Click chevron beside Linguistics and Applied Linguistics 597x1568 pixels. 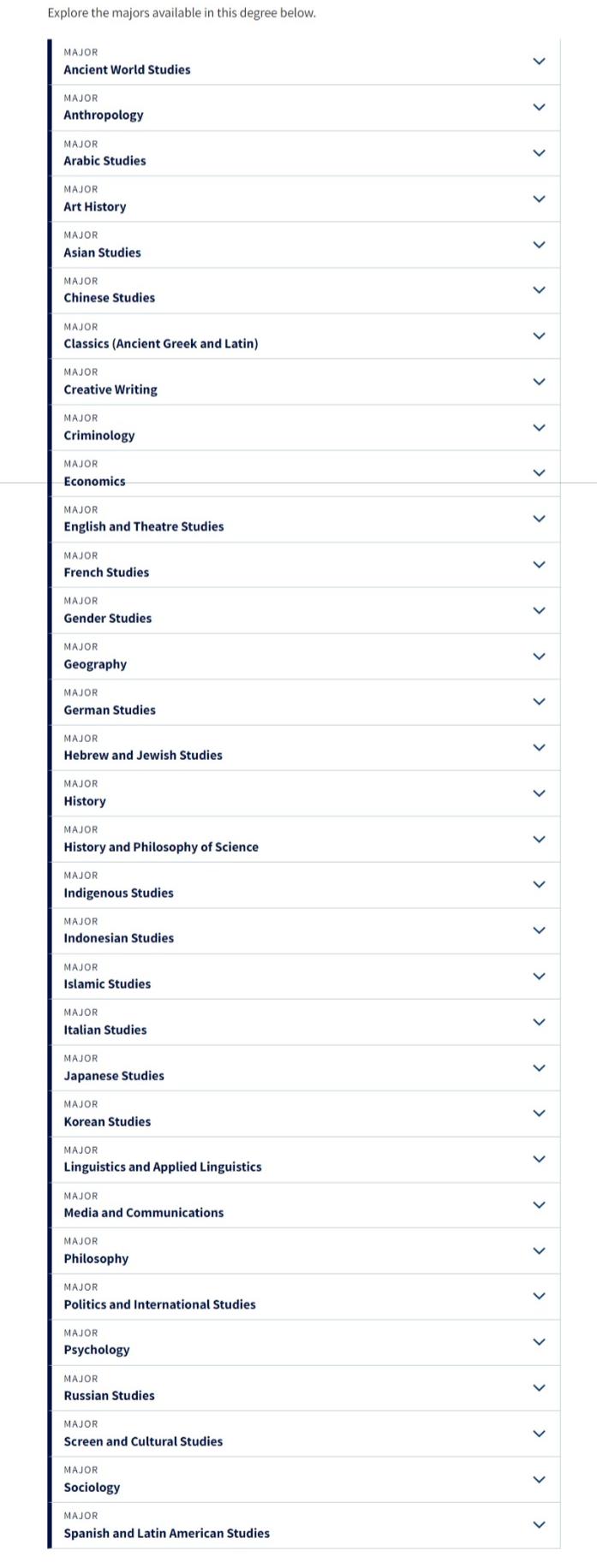pos(539,1159)
